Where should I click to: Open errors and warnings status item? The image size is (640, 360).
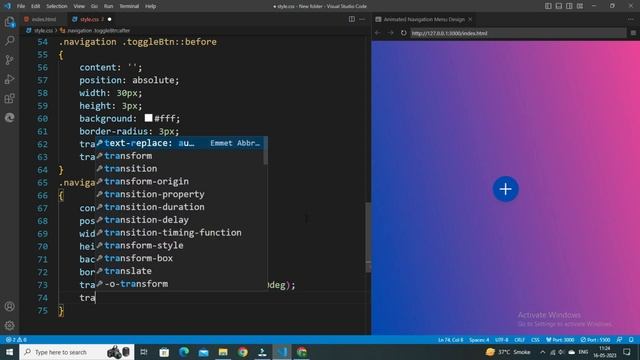16,340
